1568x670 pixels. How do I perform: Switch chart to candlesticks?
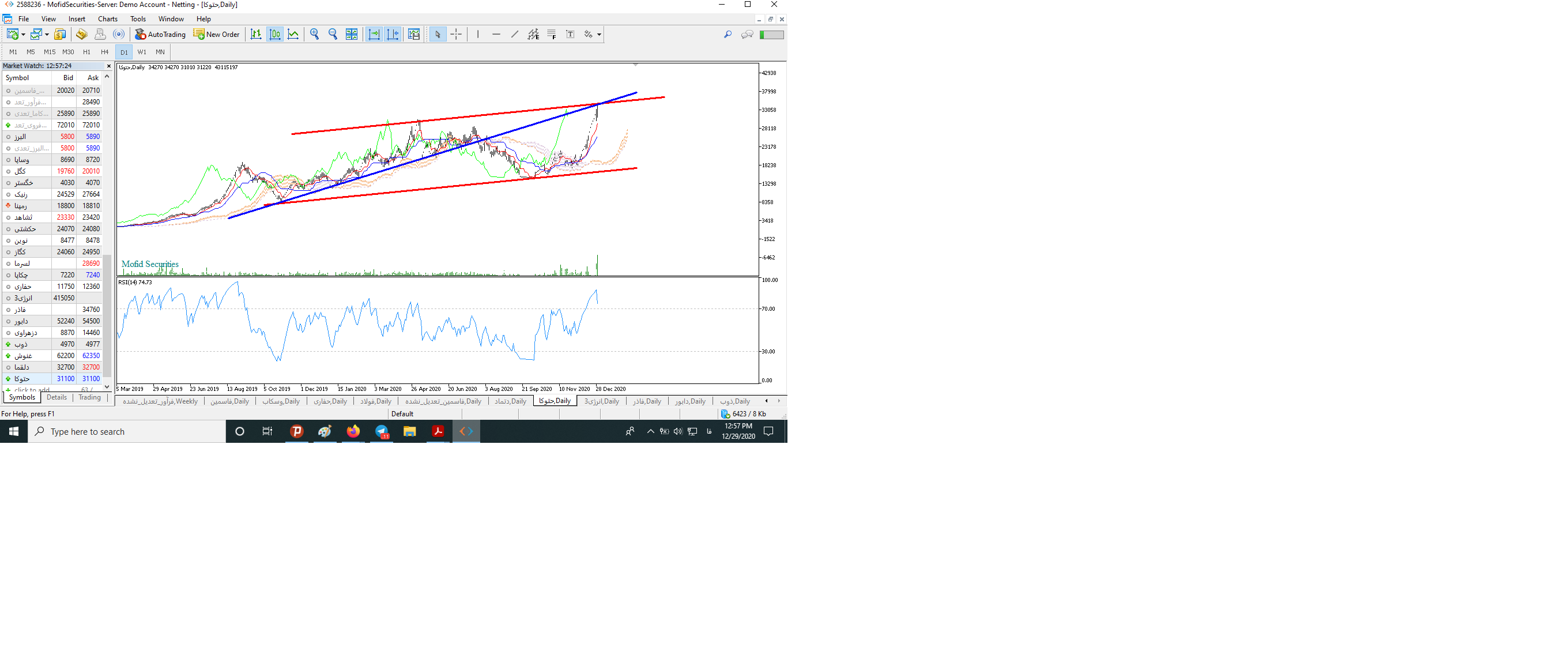[275, 34]
